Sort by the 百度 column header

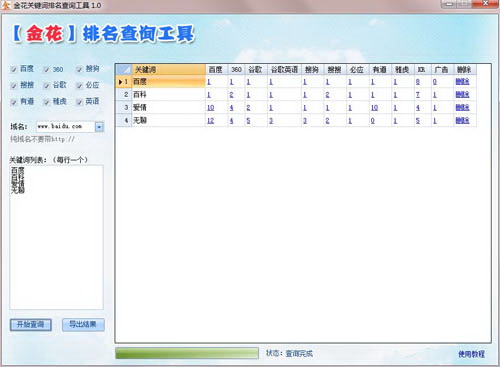pyautogui.click(x=216, y=70)
